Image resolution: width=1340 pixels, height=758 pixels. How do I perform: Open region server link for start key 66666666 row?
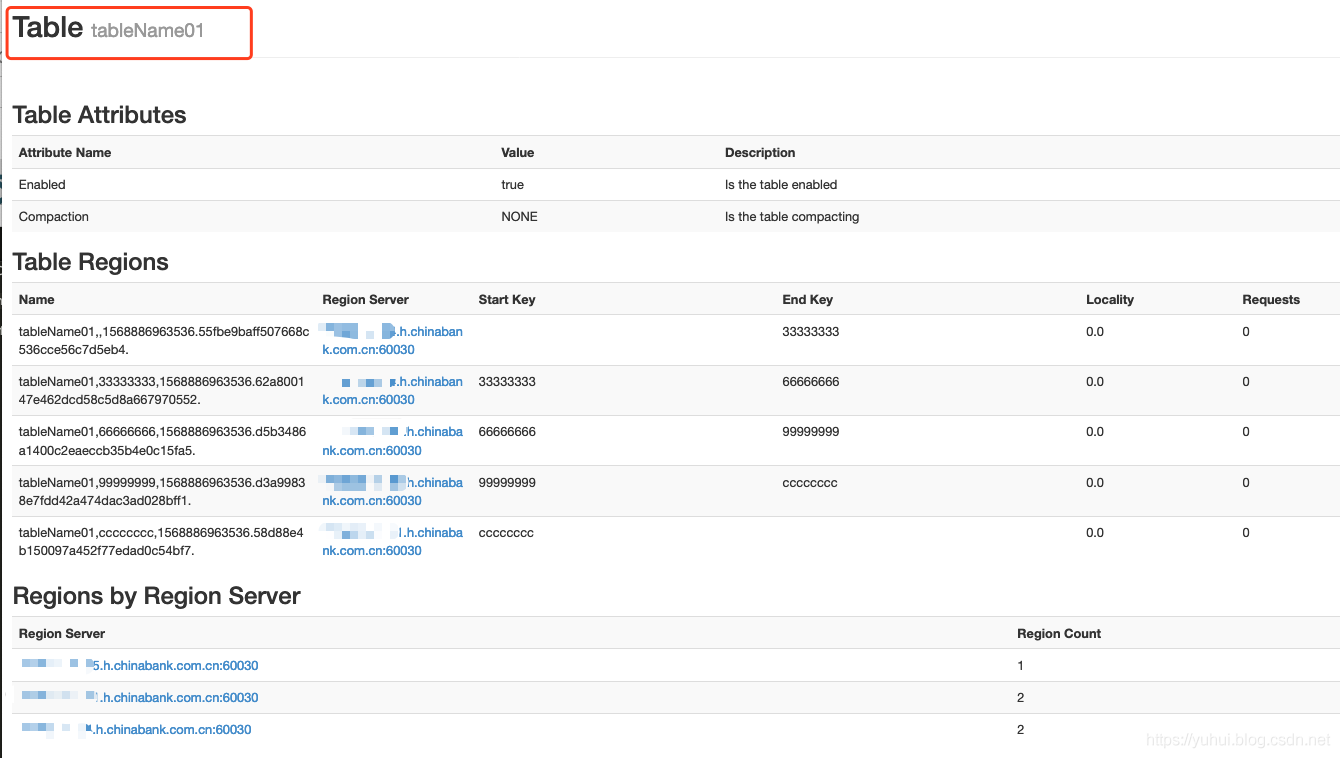pos(392,441)
